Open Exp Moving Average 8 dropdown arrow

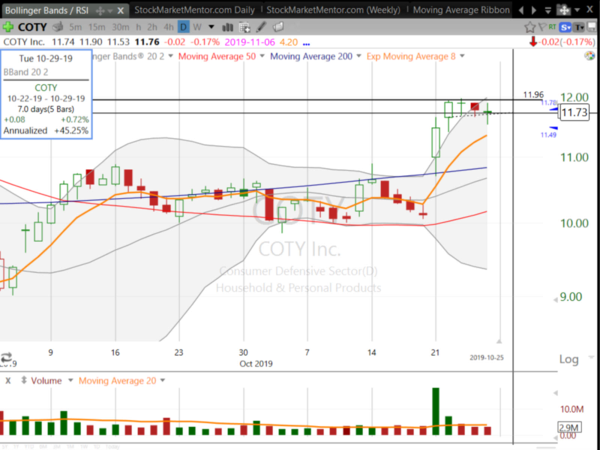click(462, 56)
